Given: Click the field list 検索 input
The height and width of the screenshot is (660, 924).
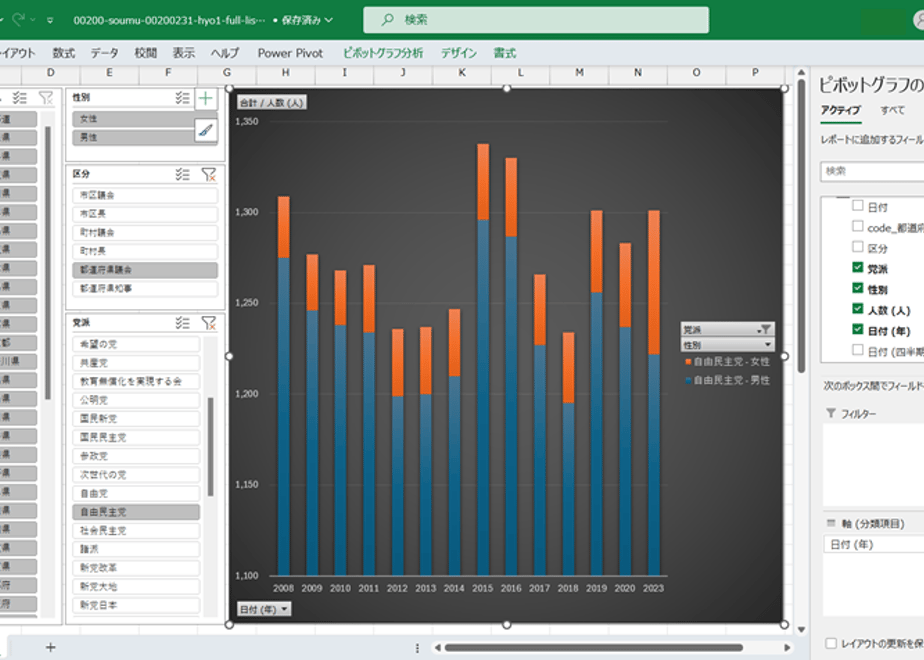Looking at the screenshot, I should (x=872, y=171).
